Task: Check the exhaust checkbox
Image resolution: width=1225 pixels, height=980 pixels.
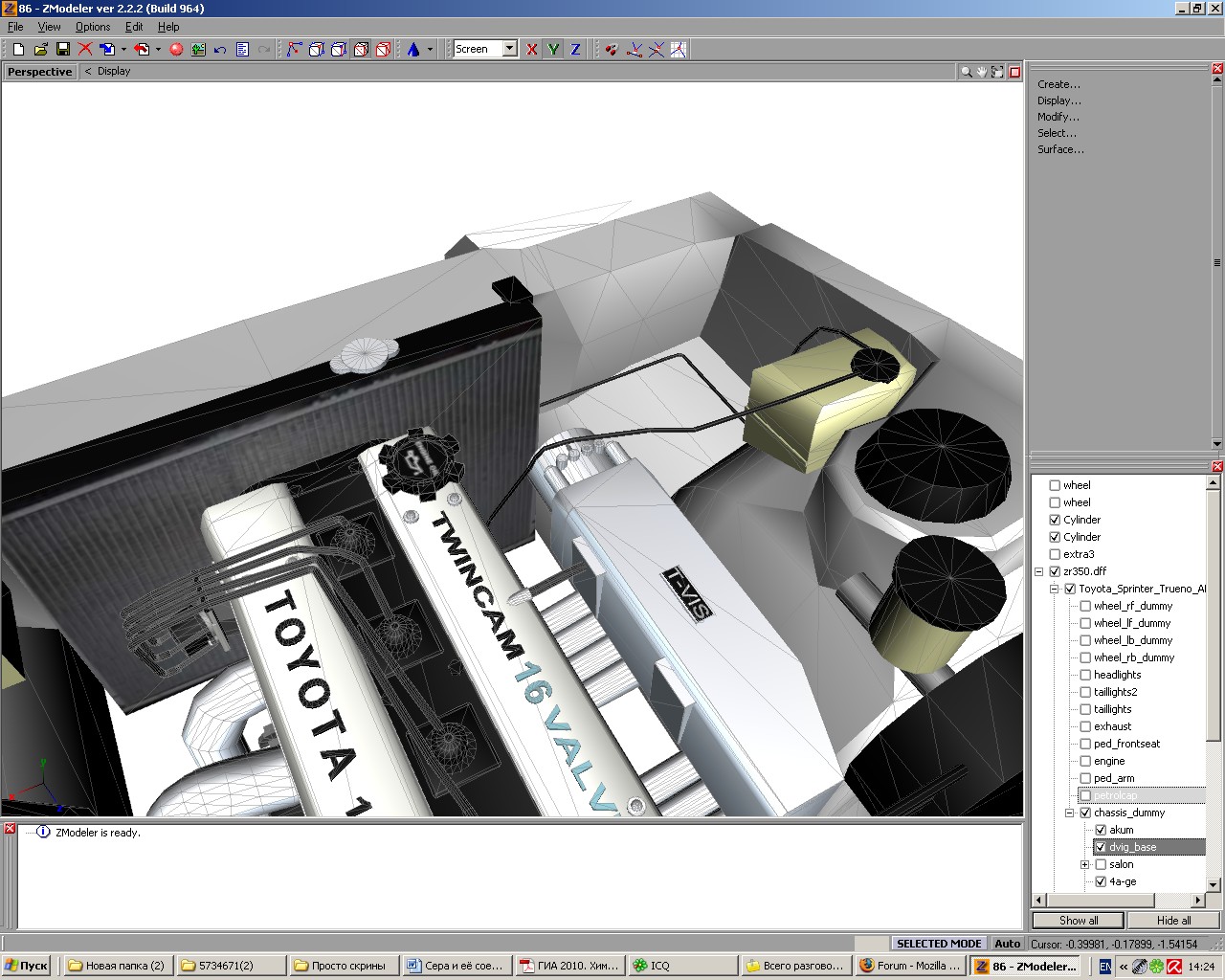Action: (1085, 726)
